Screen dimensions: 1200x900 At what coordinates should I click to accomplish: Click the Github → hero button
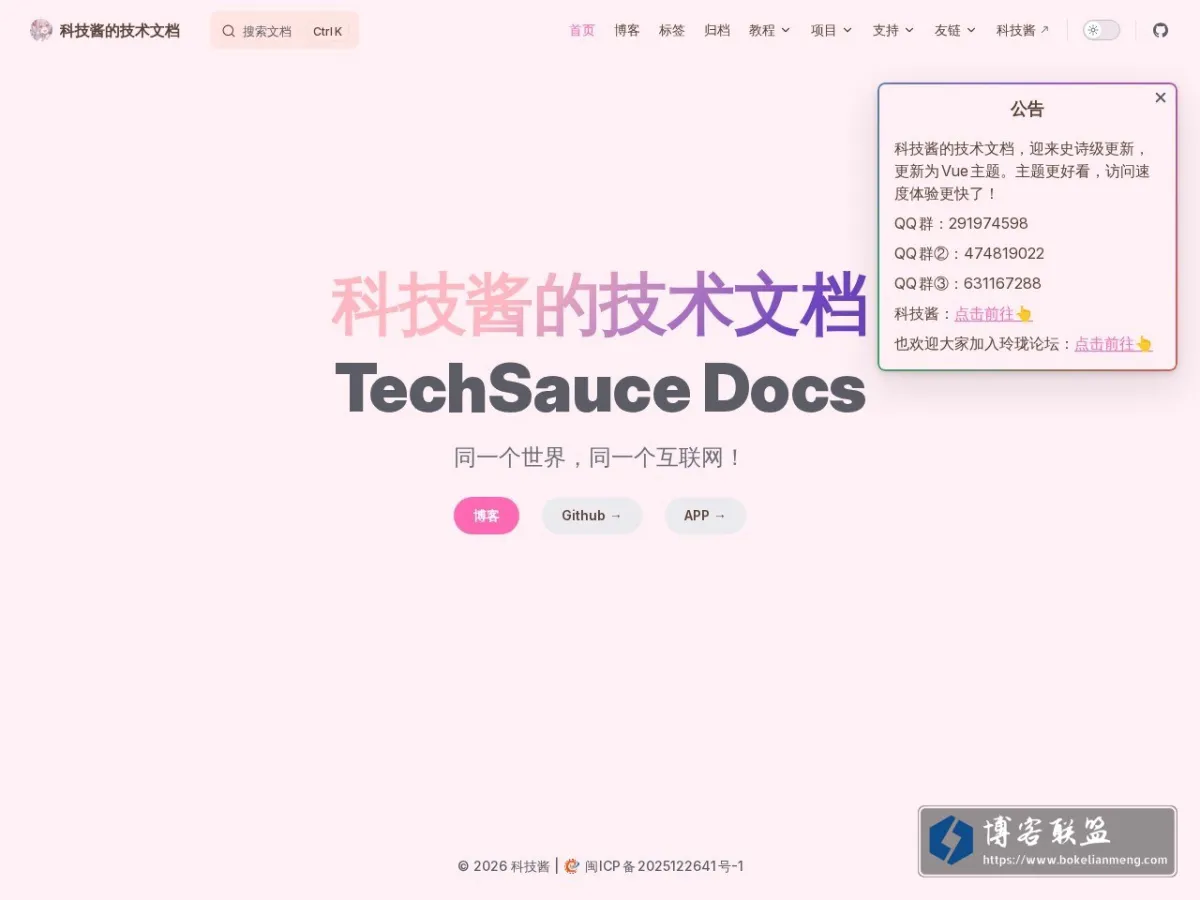[x=591, y=516]
